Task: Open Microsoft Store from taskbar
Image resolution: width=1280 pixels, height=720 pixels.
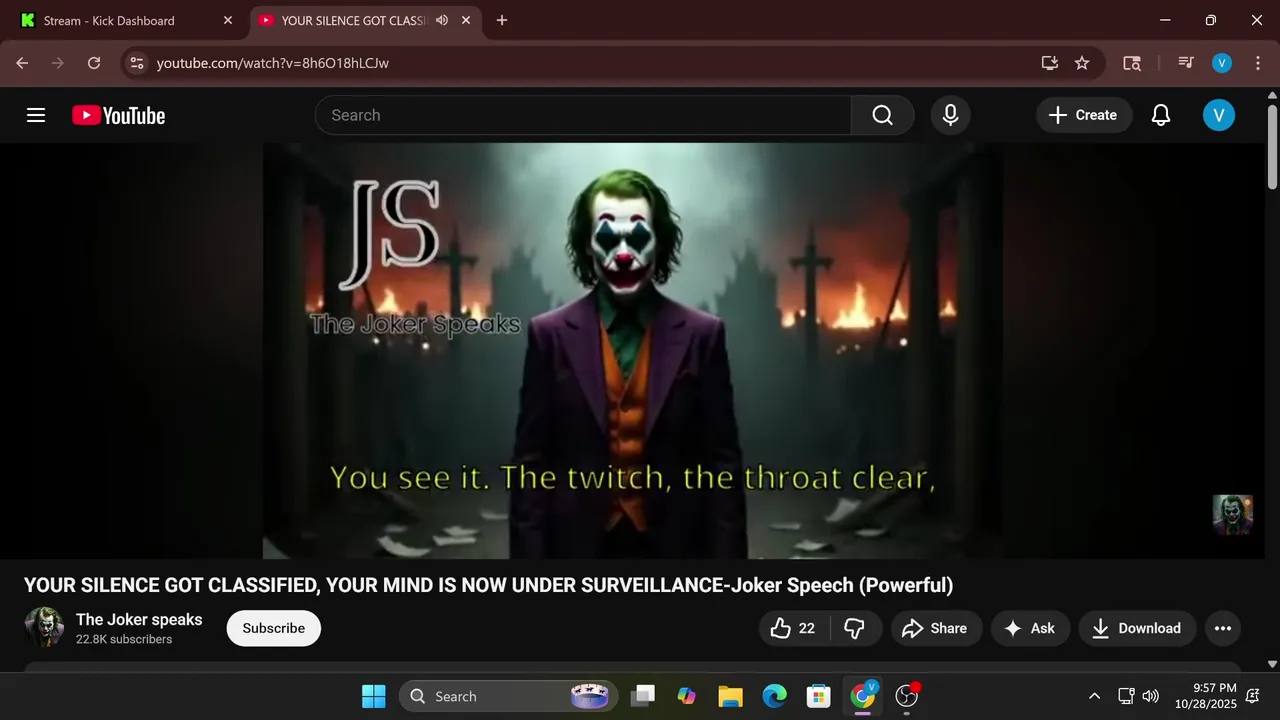Action: (818, 696)
